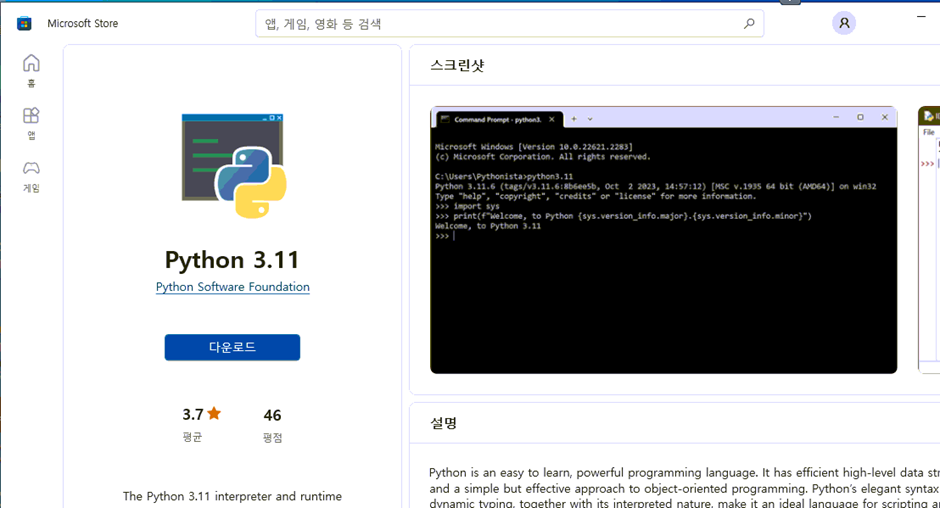This screenshot has width=940, height=508.
Task: Open the Apps (앱) sidebar section
Action: [x=31, y=123]
